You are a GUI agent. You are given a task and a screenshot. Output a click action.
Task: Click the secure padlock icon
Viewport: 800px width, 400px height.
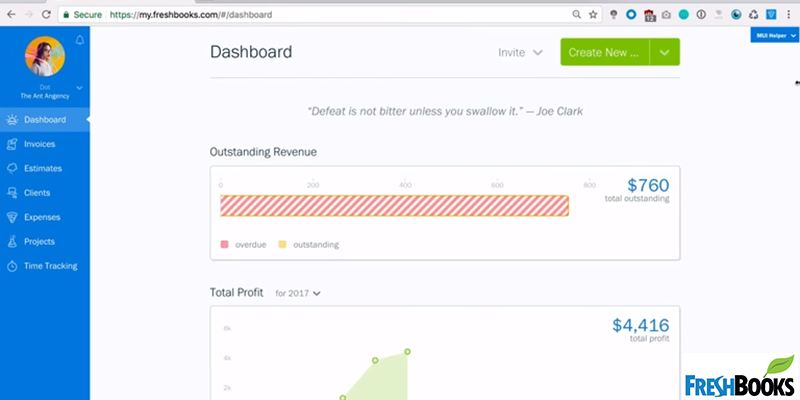(x=66, y=15)
